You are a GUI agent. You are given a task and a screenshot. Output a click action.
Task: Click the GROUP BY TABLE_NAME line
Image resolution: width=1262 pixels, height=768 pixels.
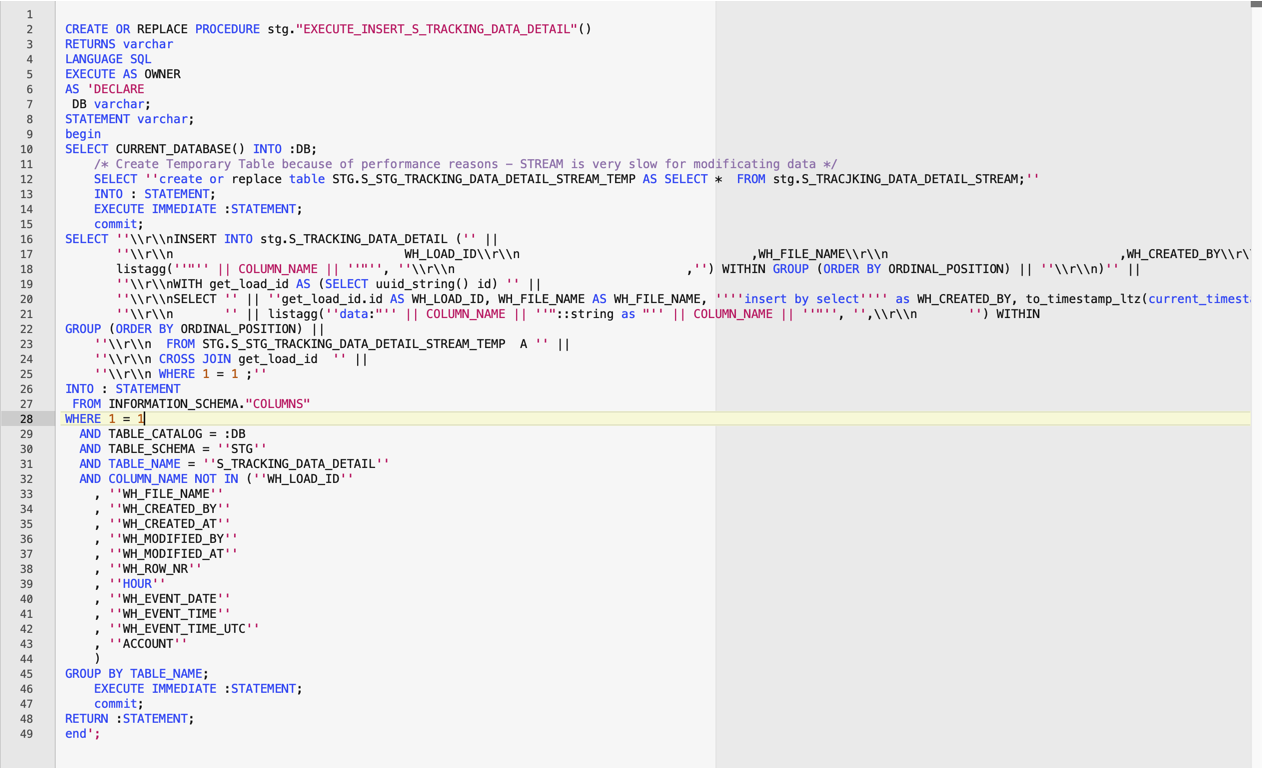136,674
